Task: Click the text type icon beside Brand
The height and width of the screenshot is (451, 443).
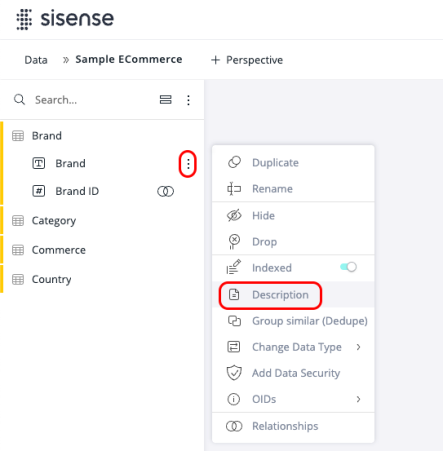Action: (x=39, y=163)
